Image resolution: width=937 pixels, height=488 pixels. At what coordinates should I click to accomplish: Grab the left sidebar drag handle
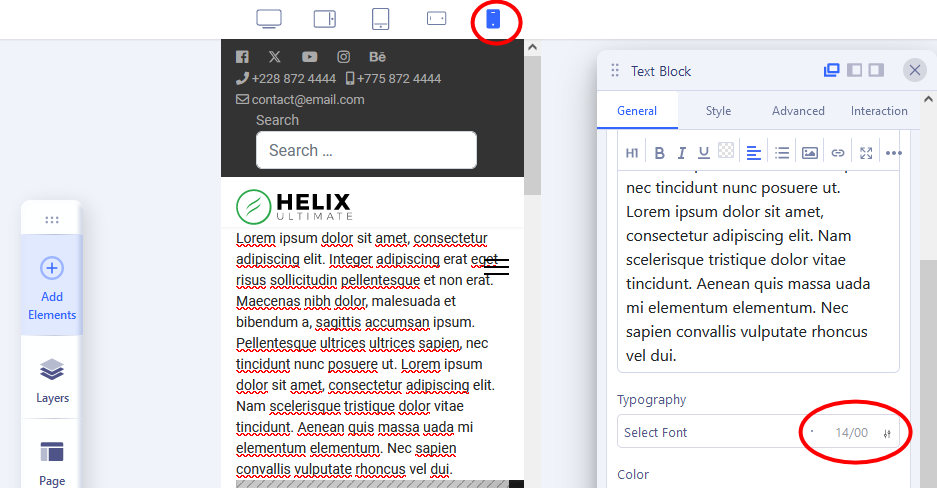click(x=52, y=220)
